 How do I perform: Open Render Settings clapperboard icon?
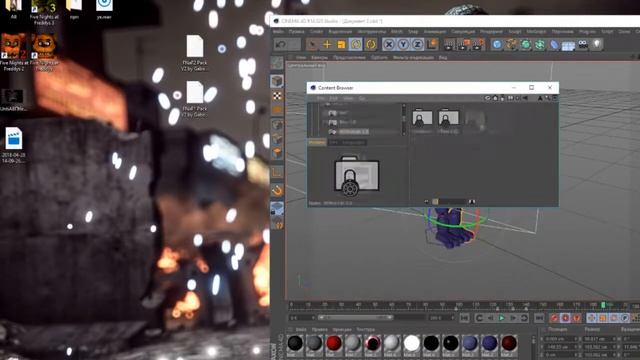tap(478, 44)
